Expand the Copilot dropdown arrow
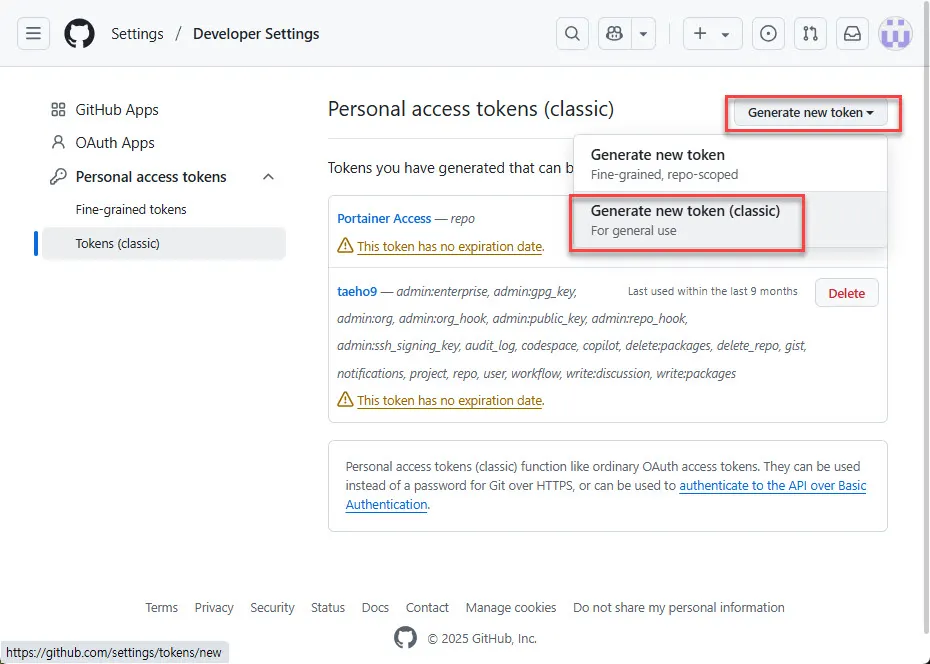 pos(643,34)
